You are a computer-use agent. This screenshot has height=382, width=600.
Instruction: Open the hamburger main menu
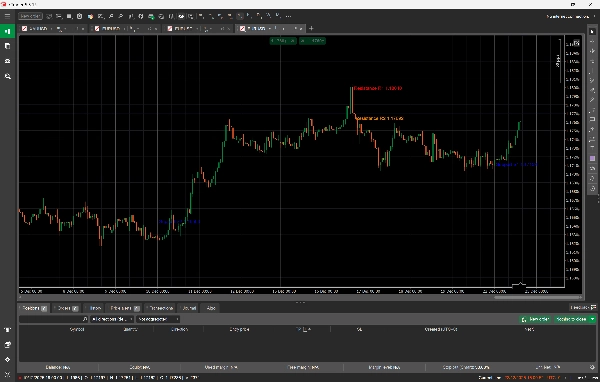coord(7,16)
